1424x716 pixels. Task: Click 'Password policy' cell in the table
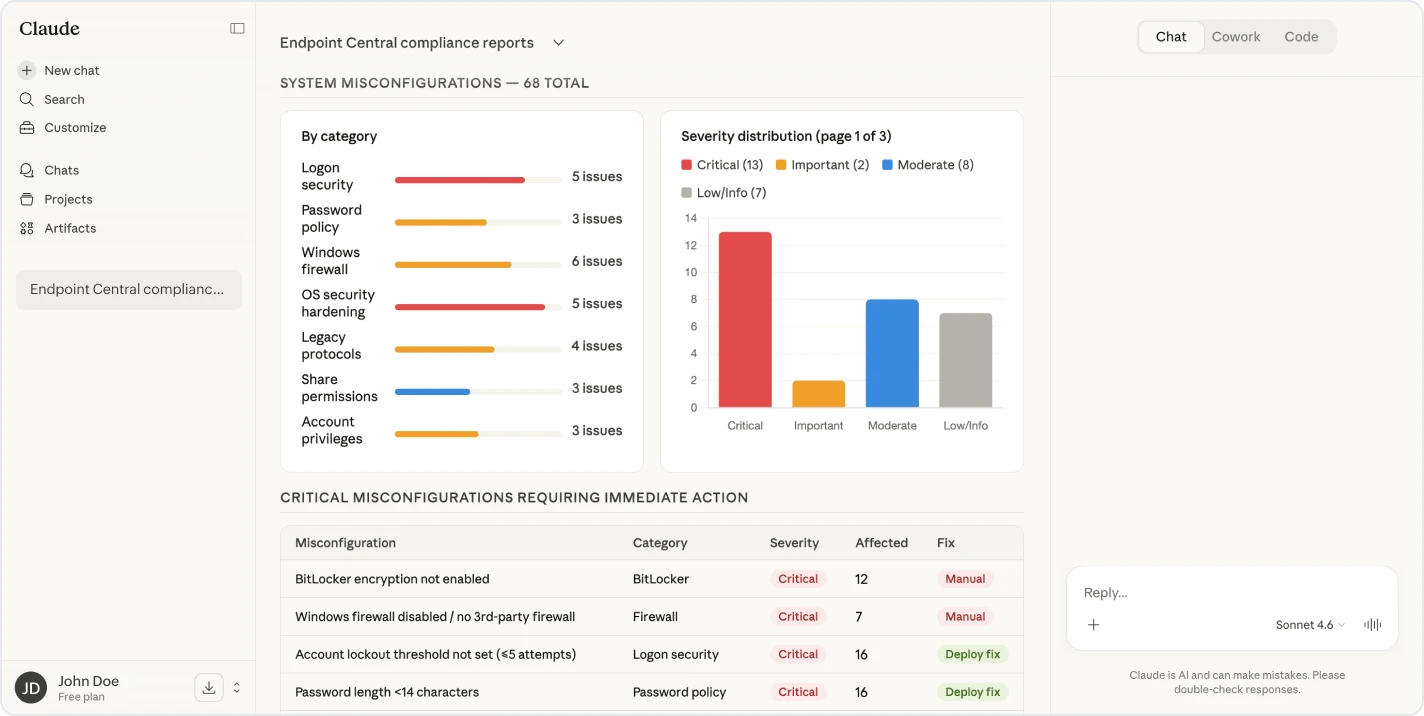click(x=680, y=692)
